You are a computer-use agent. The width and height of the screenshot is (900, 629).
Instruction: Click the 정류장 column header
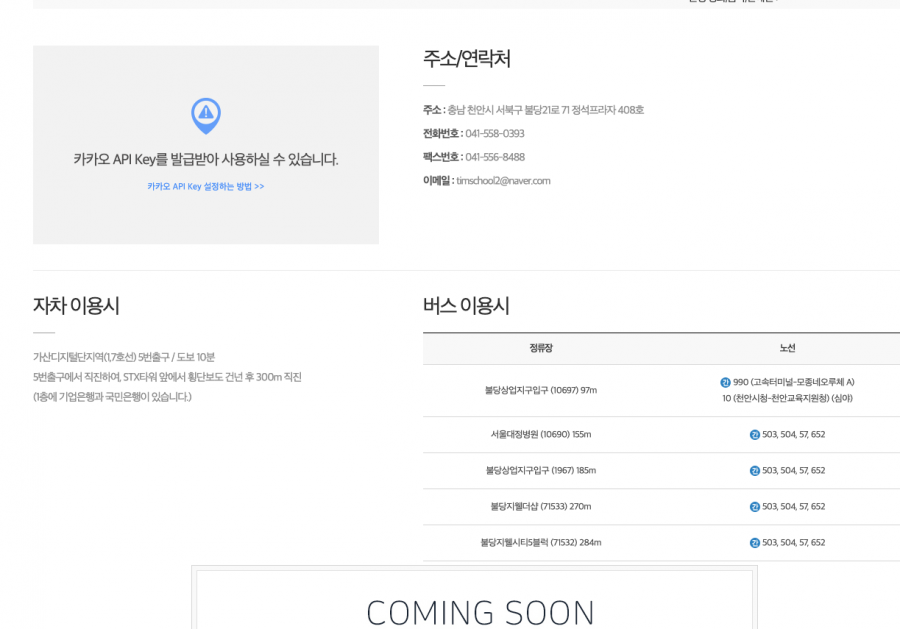[x=541, y=348]
